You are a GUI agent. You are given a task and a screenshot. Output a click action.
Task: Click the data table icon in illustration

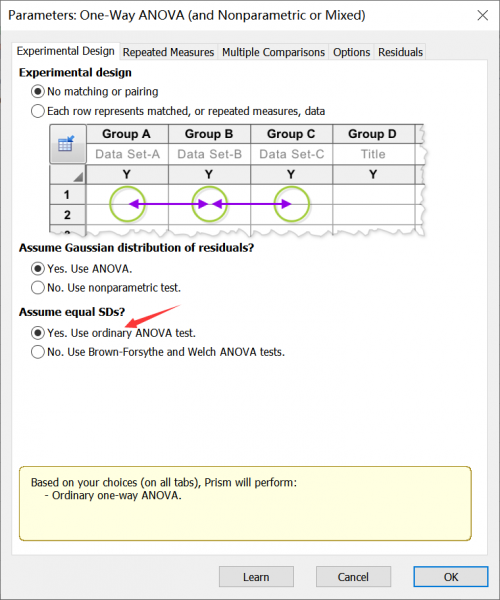pos(66,144)
